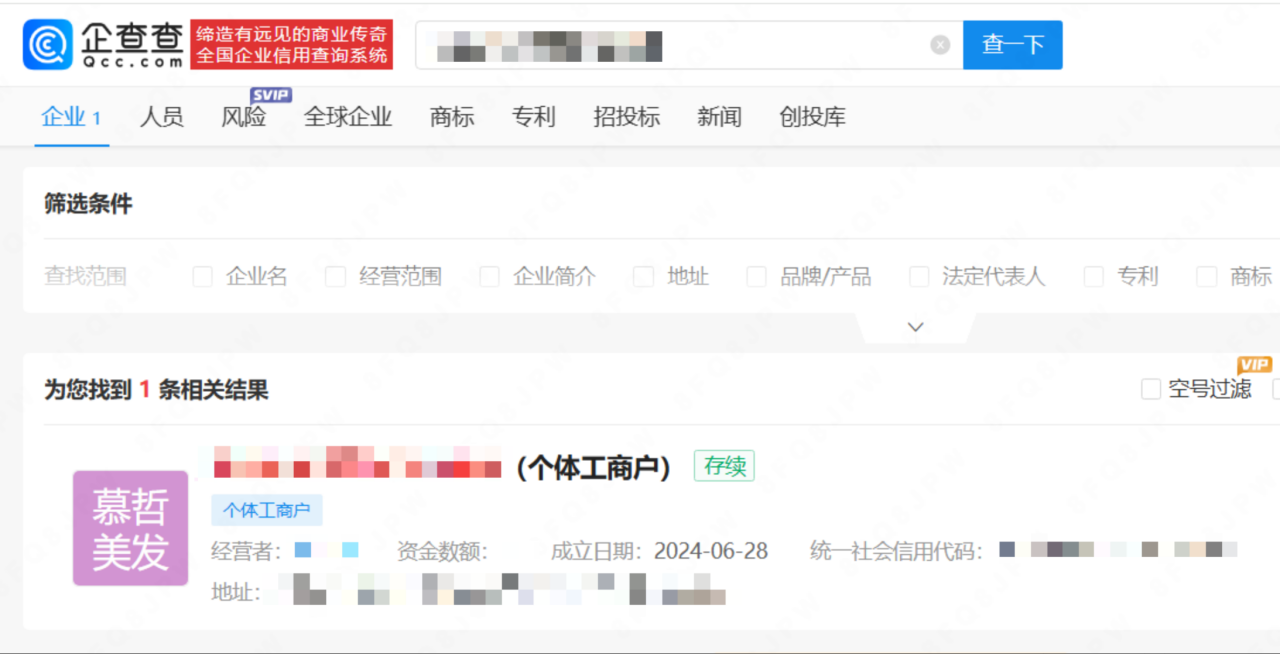Click the 存续 status tag
The width and height of the screenshot is (1280, 654).
(x=724, y=466)
